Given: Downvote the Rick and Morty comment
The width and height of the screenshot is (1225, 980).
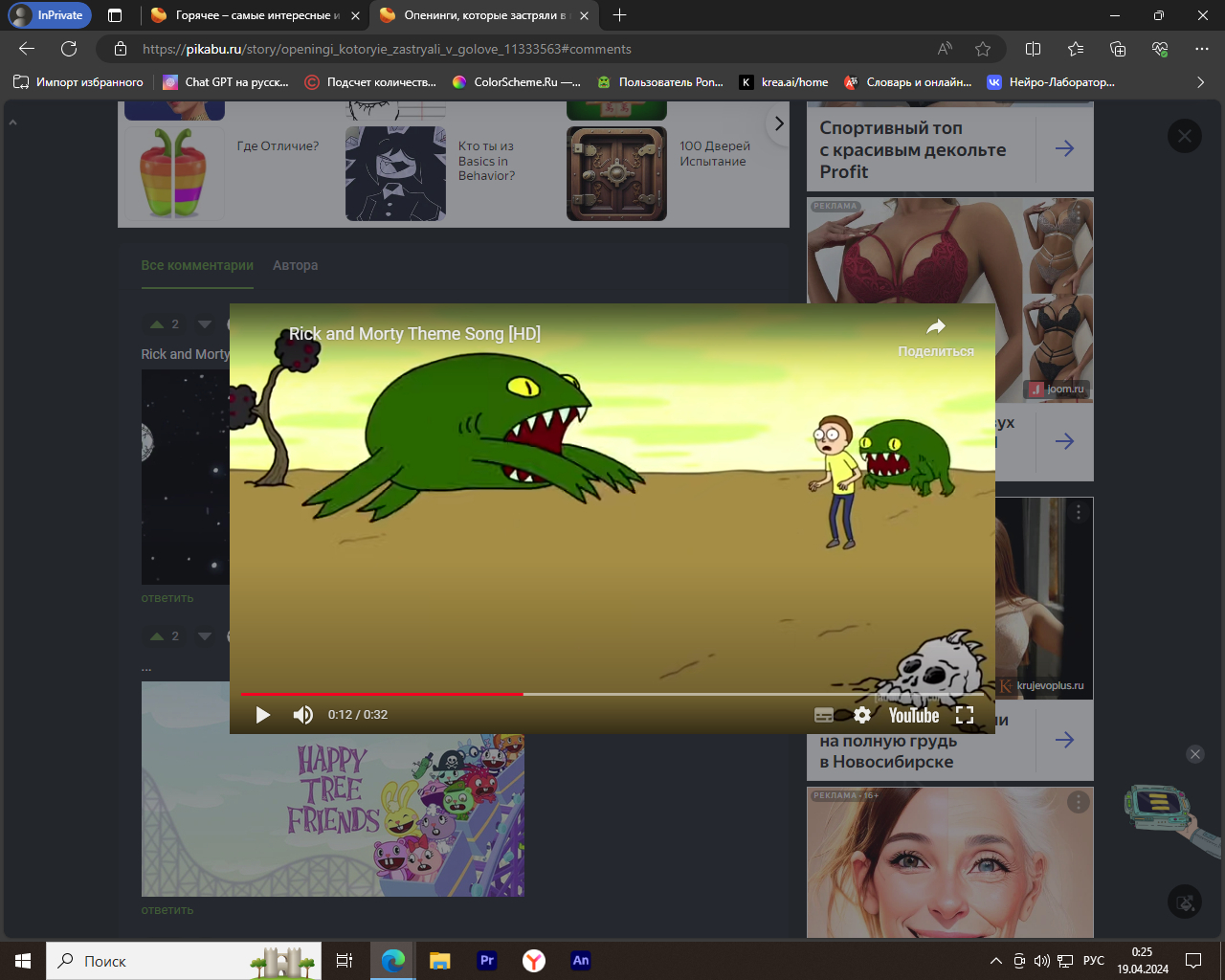Looking at the screenshot, I should pyautogui.click(x=204, y=324).
